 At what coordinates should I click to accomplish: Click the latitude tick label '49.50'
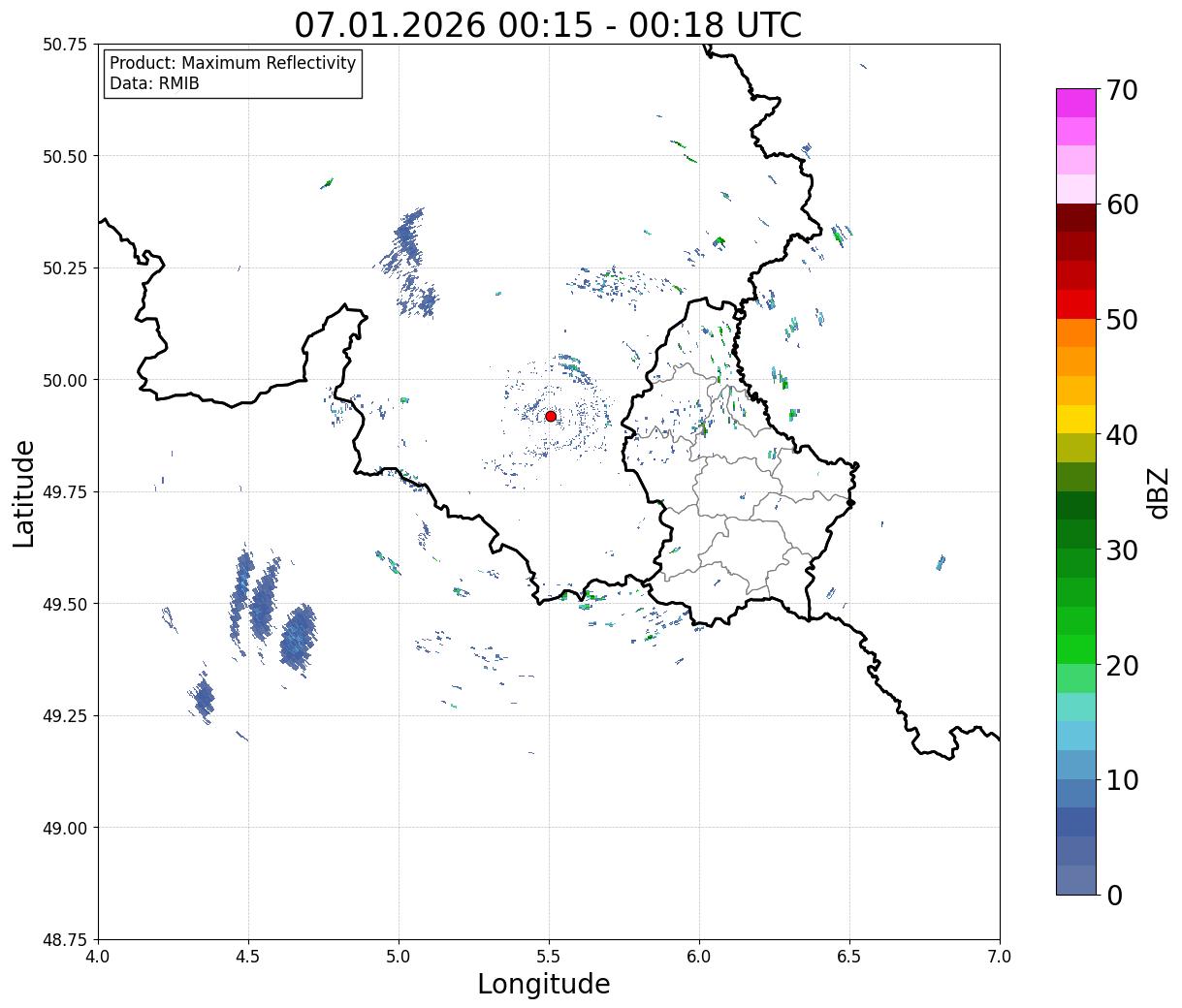pos(65,604)
